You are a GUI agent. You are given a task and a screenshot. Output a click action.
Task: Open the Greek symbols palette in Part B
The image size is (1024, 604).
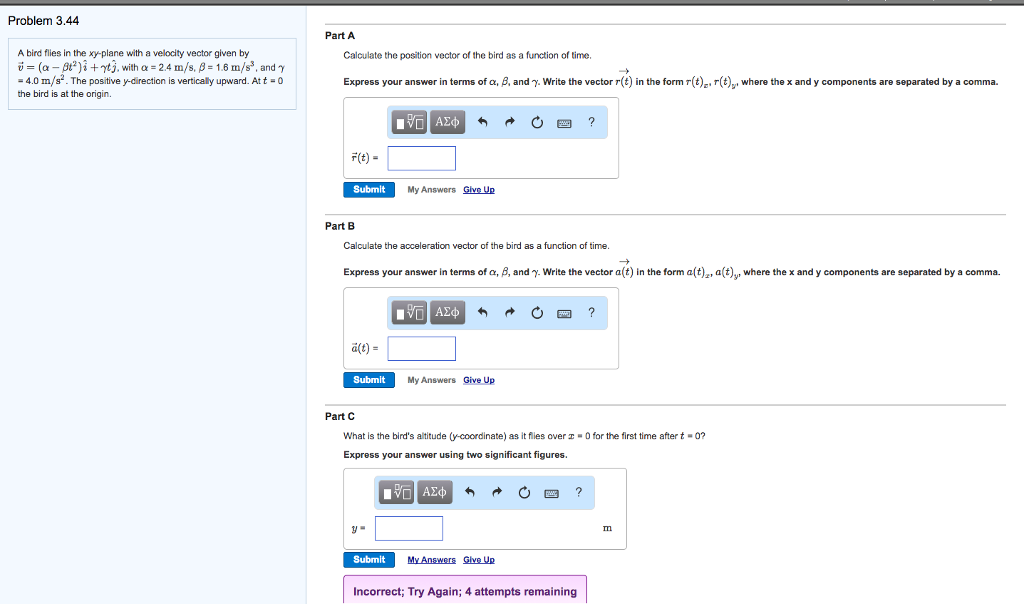coord(448,312)
